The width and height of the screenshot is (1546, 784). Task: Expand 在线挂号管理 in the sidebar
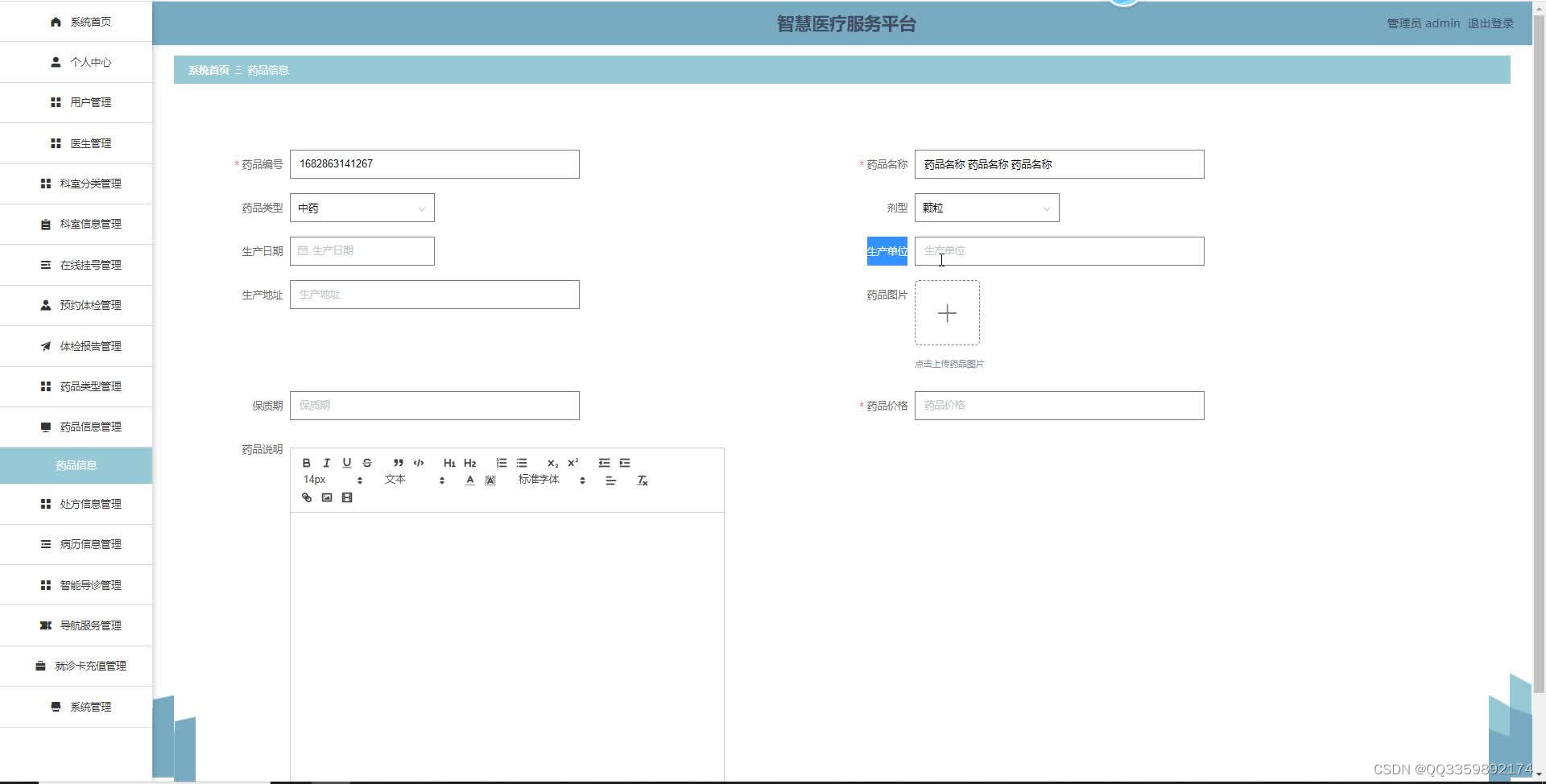pyautogui.click(x=76, y=265)
